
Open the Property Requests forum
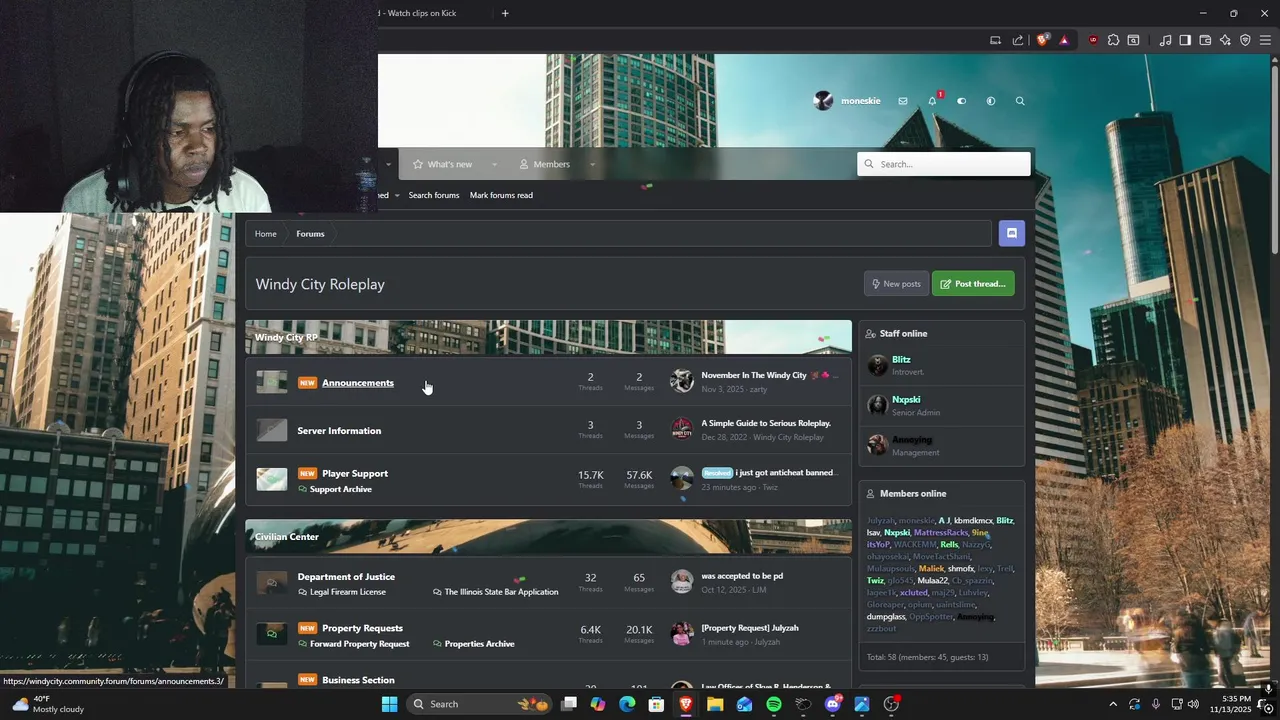pyautogui.click(x=362, y=629)
